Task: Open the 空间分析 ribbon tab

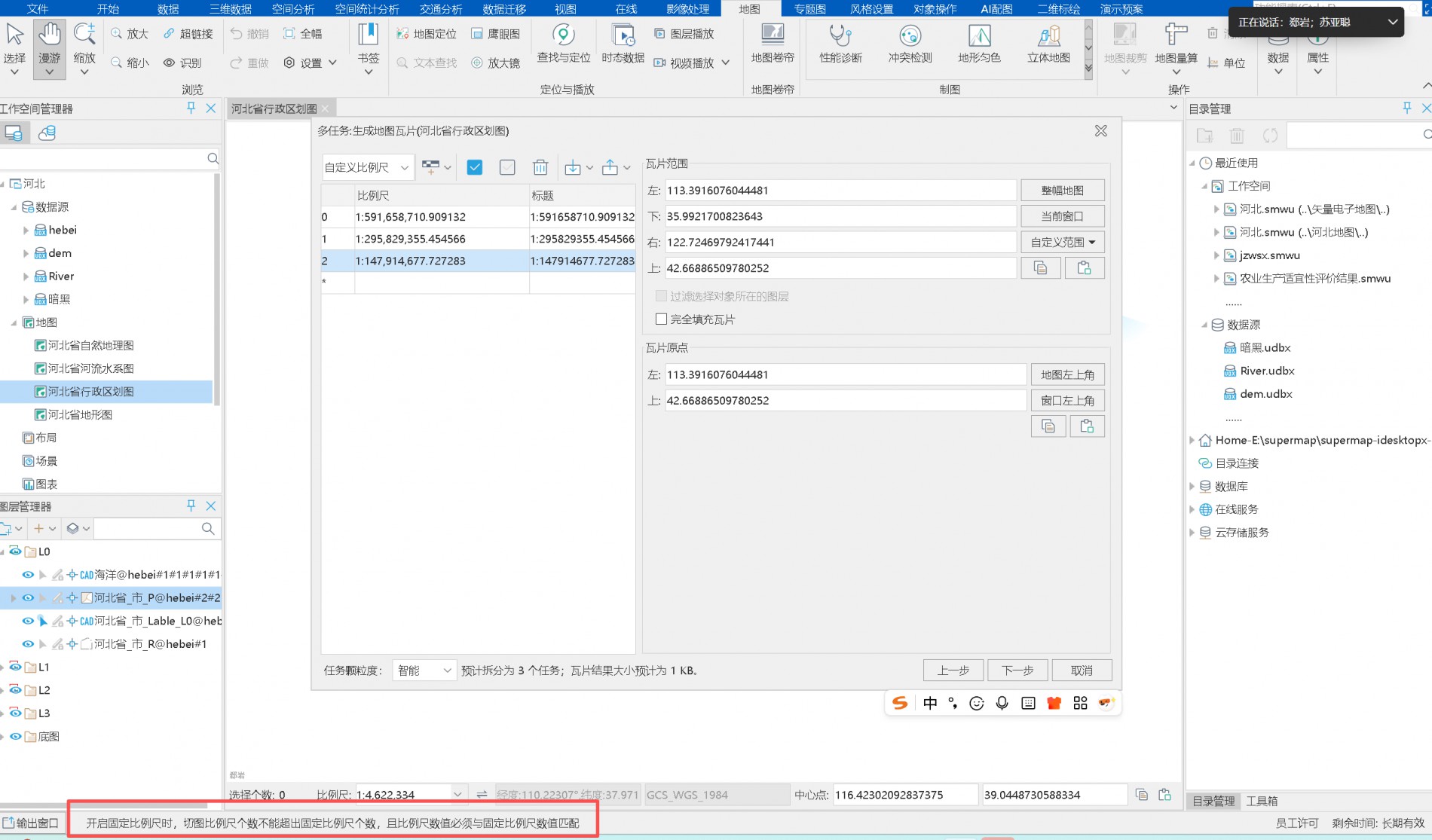Action: pos(293,9)
